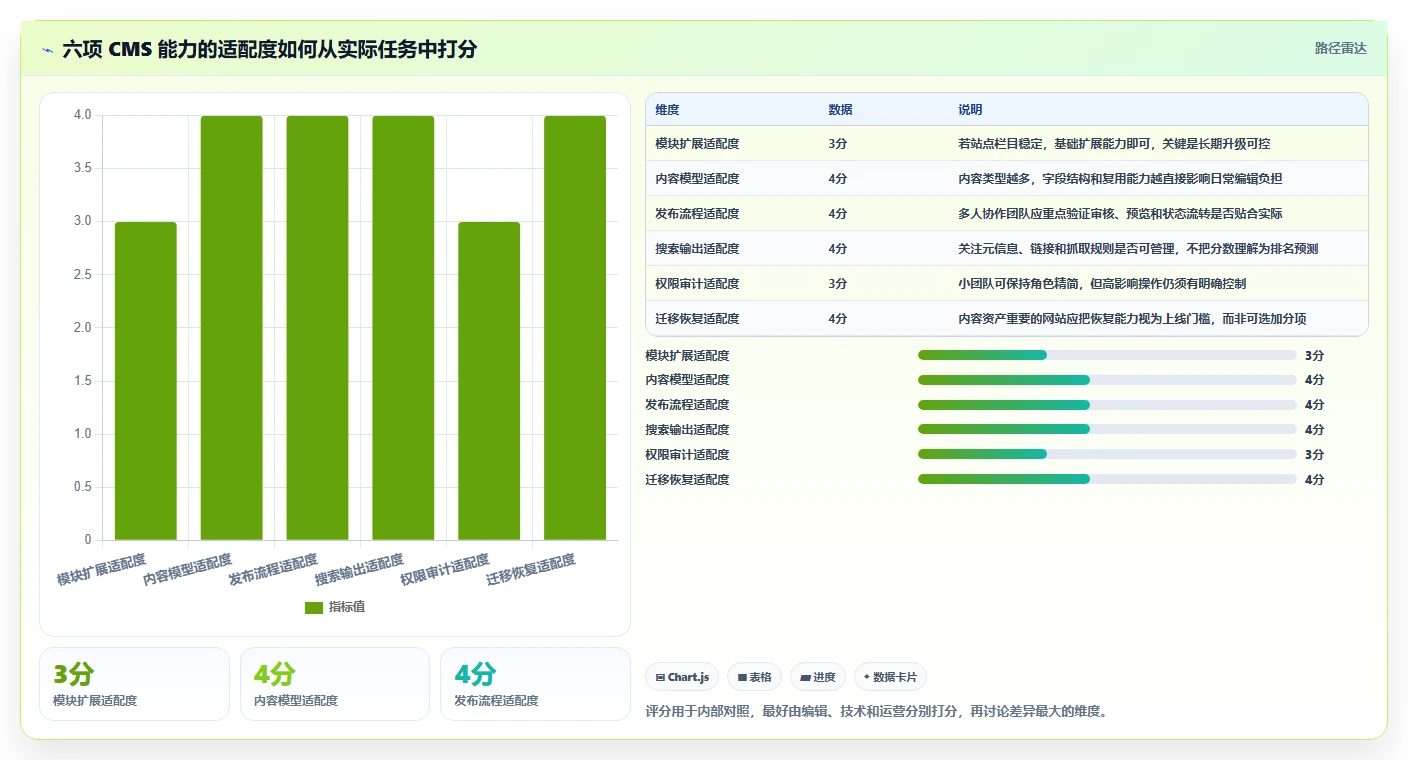Click the description starting 关注元信息
The width and height of the screenshot is (1408, 760).
[x=1138, y=249]
